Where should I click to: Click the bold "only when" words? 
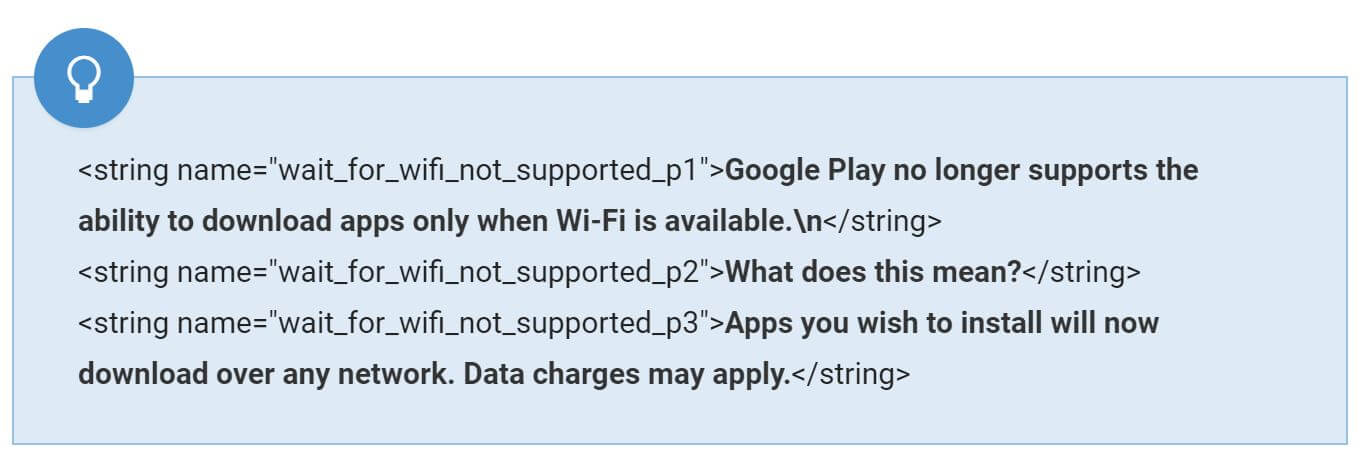point(478,221)
